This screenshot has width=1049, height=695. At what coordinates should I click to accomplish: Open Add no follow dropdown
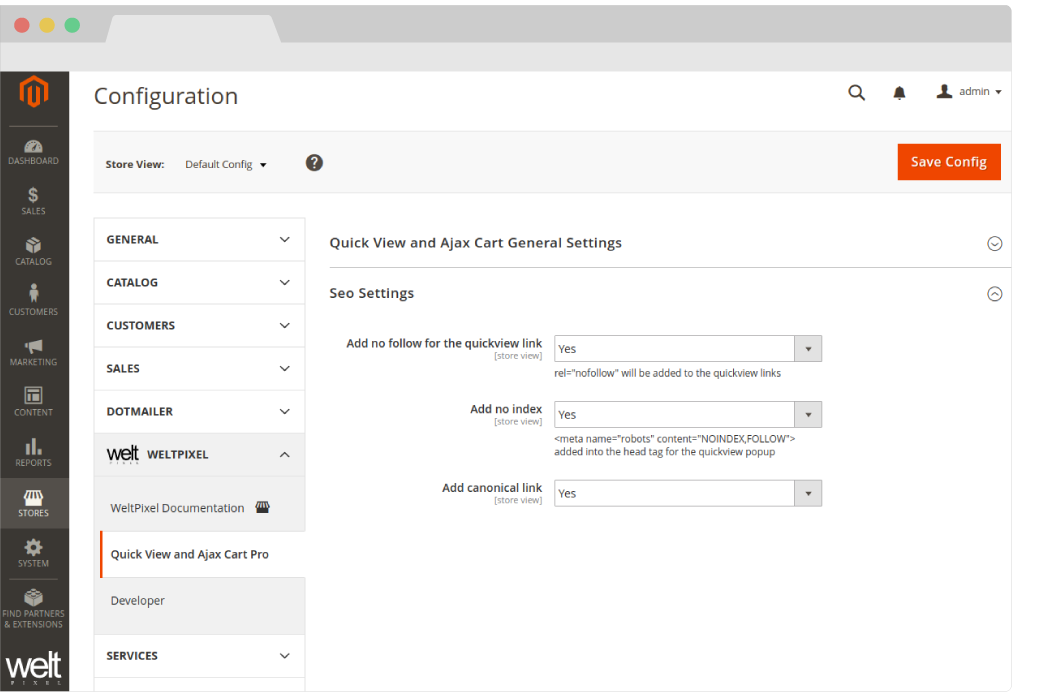tap(688, 349)
